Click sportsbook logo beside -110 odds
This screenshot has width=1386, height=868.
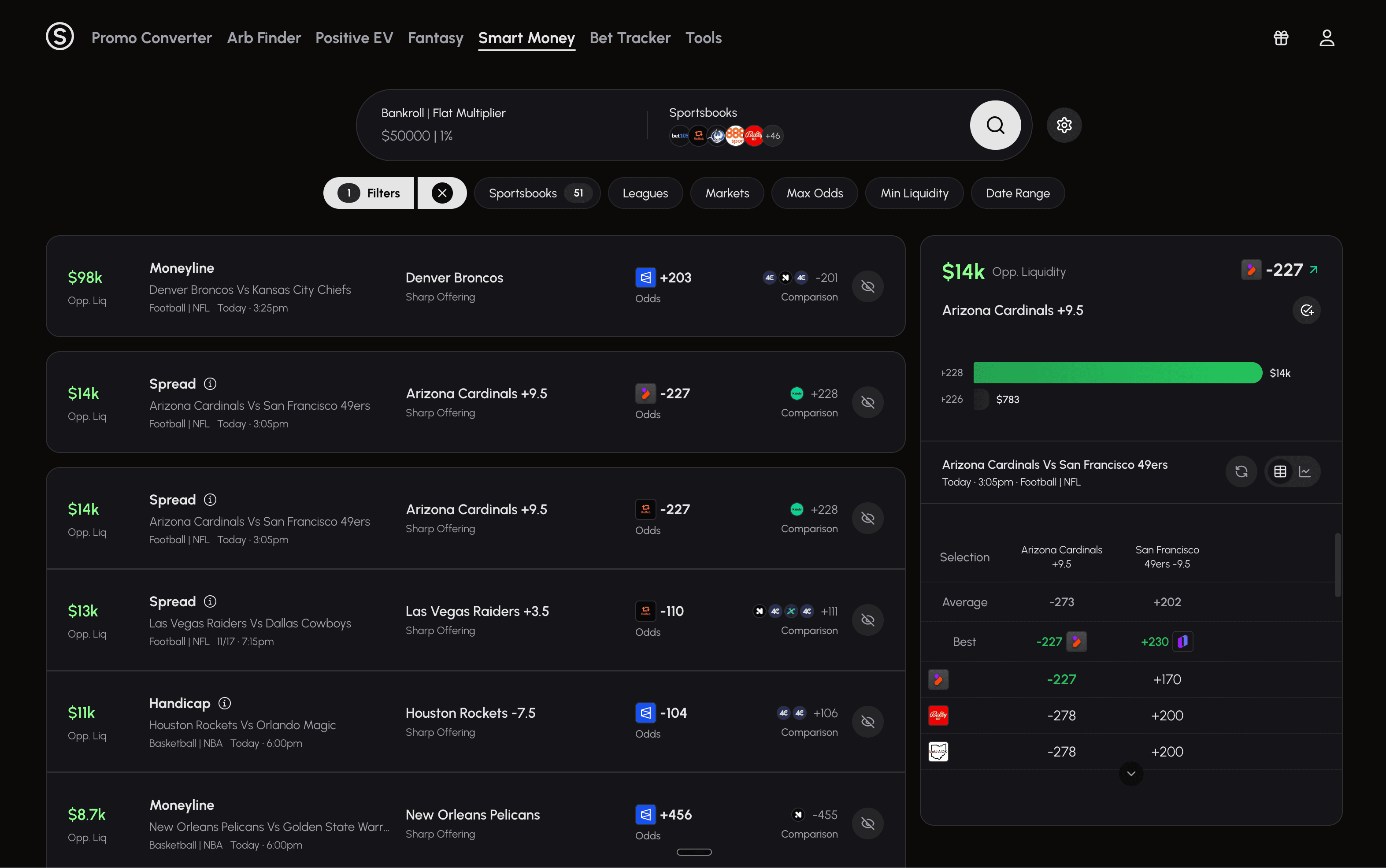(645, 611)
